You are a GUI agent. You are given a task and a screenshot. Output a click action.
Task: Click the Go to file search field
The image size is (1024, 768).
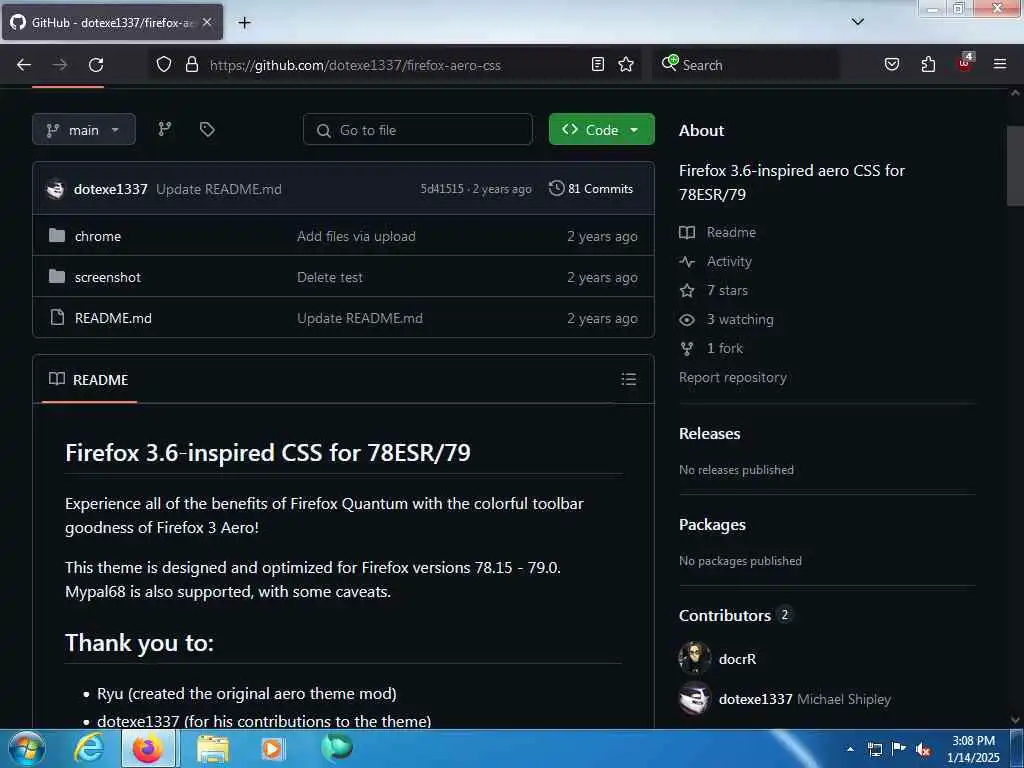click(x=418, y=129)
